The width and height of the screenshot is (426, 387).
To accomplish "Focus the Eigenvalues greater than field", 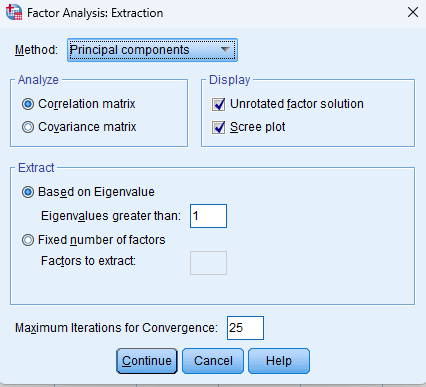I will click(x=208, y=216).
